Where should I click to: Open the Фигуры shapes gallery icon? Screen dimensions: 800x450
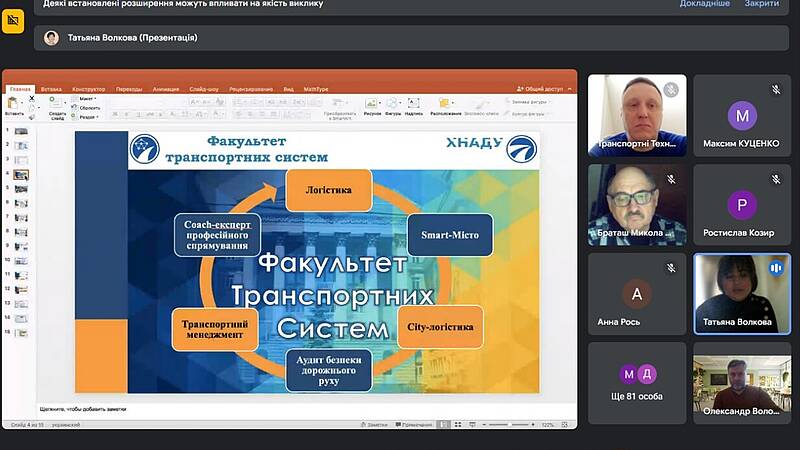(x=391, y=104)
